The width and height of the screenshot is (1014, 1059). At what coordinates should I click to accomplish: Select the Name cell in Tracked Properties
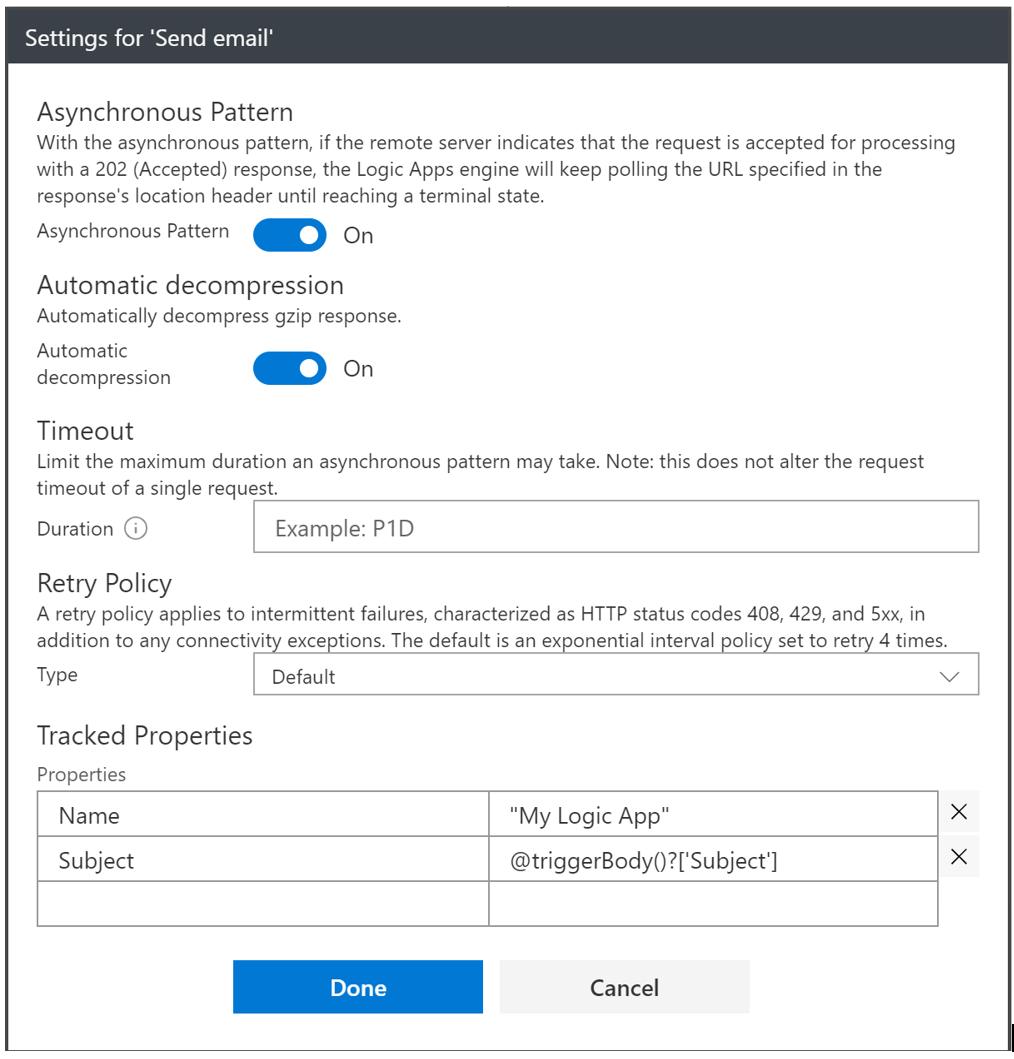262,812
